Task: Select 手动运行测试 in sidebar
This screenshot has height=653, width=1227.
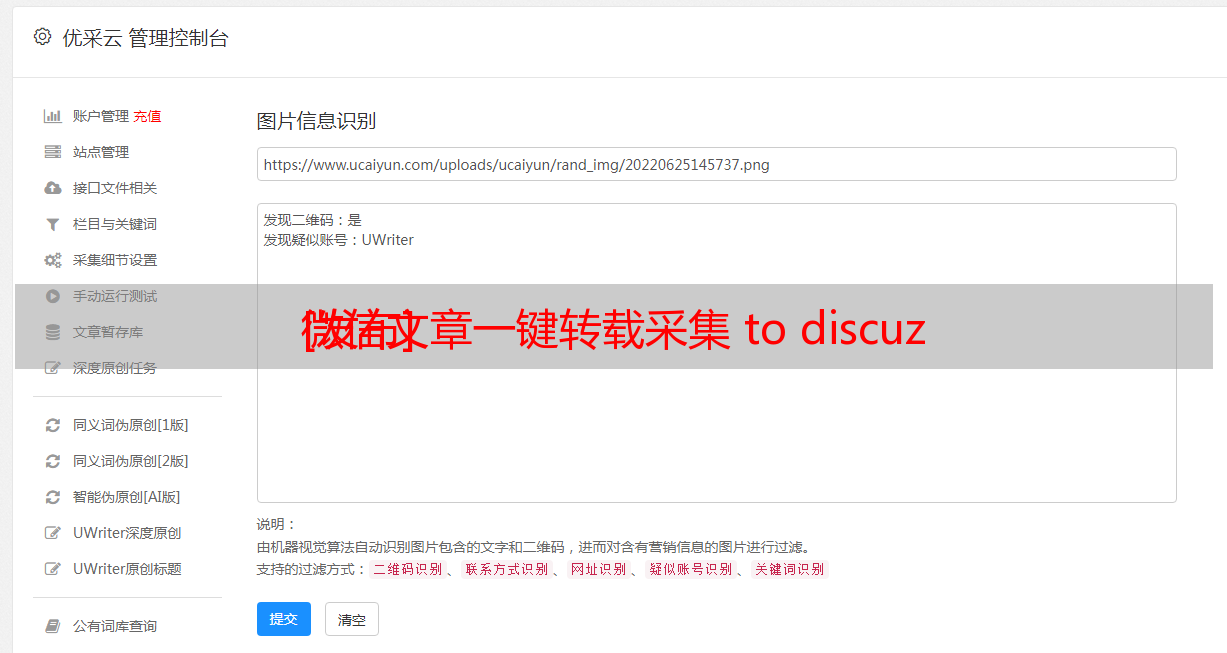Action: point(115,296)
